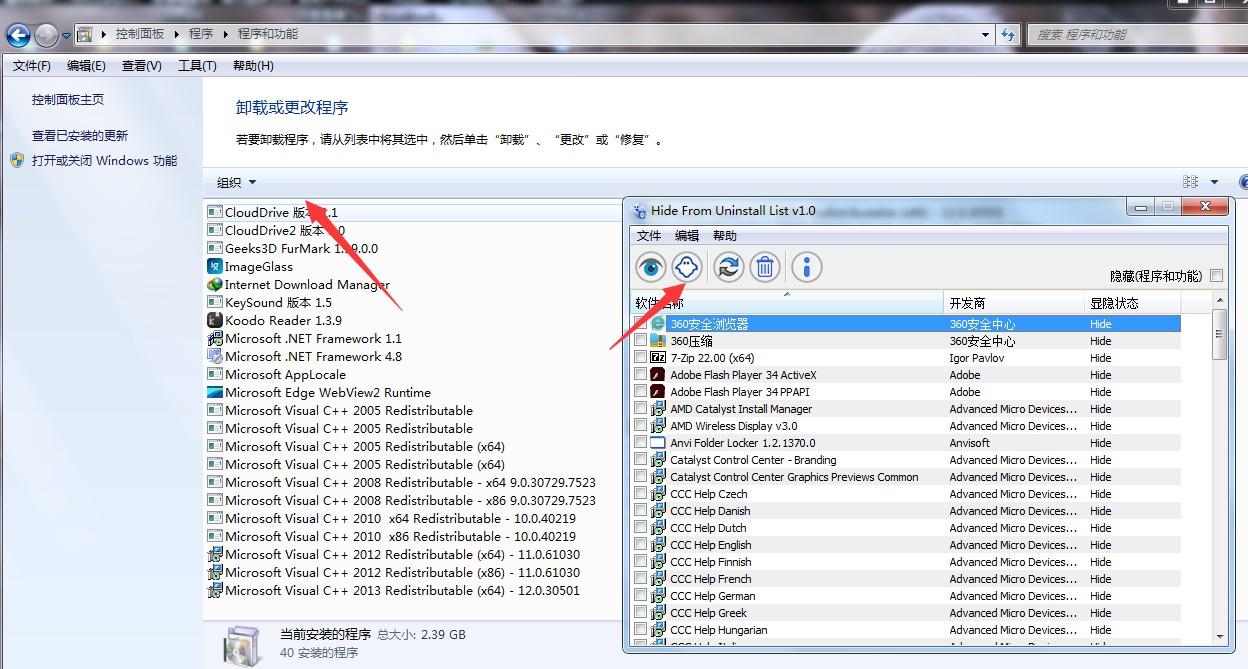Open the 帮助(H) menu in Explorer
The image size is (1248, 669).
point(253,66)
